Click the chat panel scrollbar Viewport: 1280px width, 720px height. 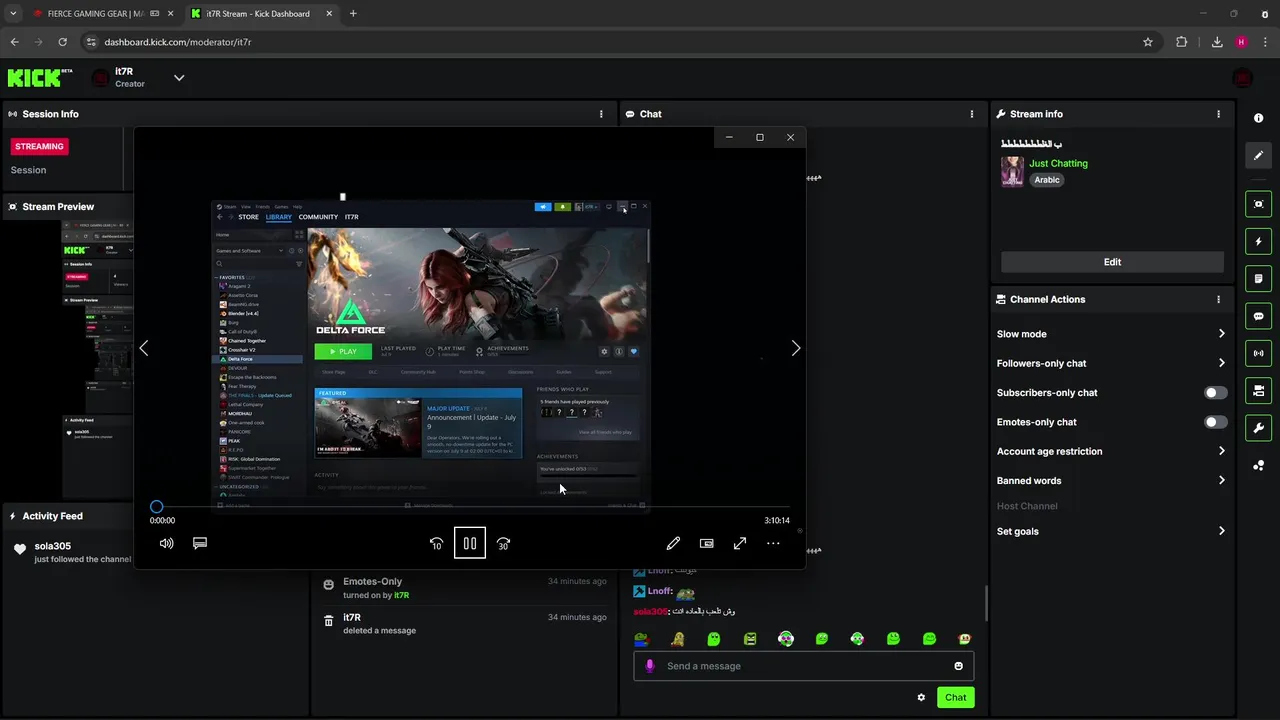987,603
